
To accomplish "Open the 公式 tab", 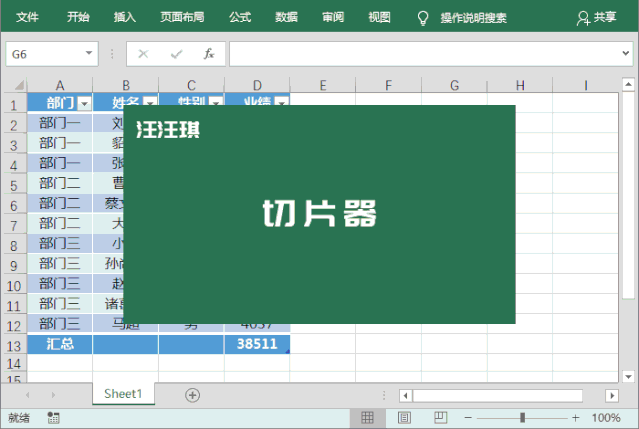I will click(240, 17).
